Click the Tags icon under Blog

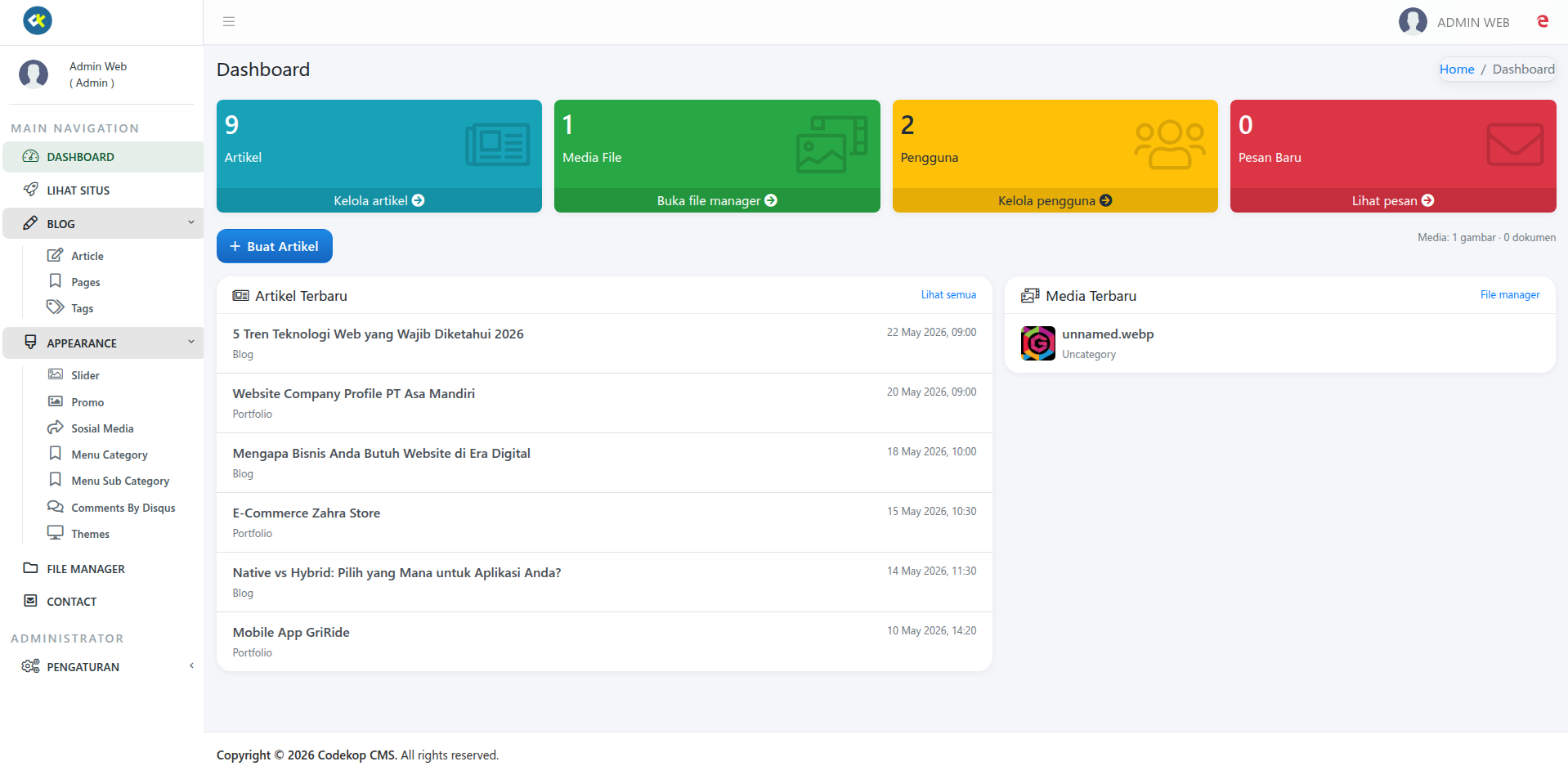coord(56,307)
